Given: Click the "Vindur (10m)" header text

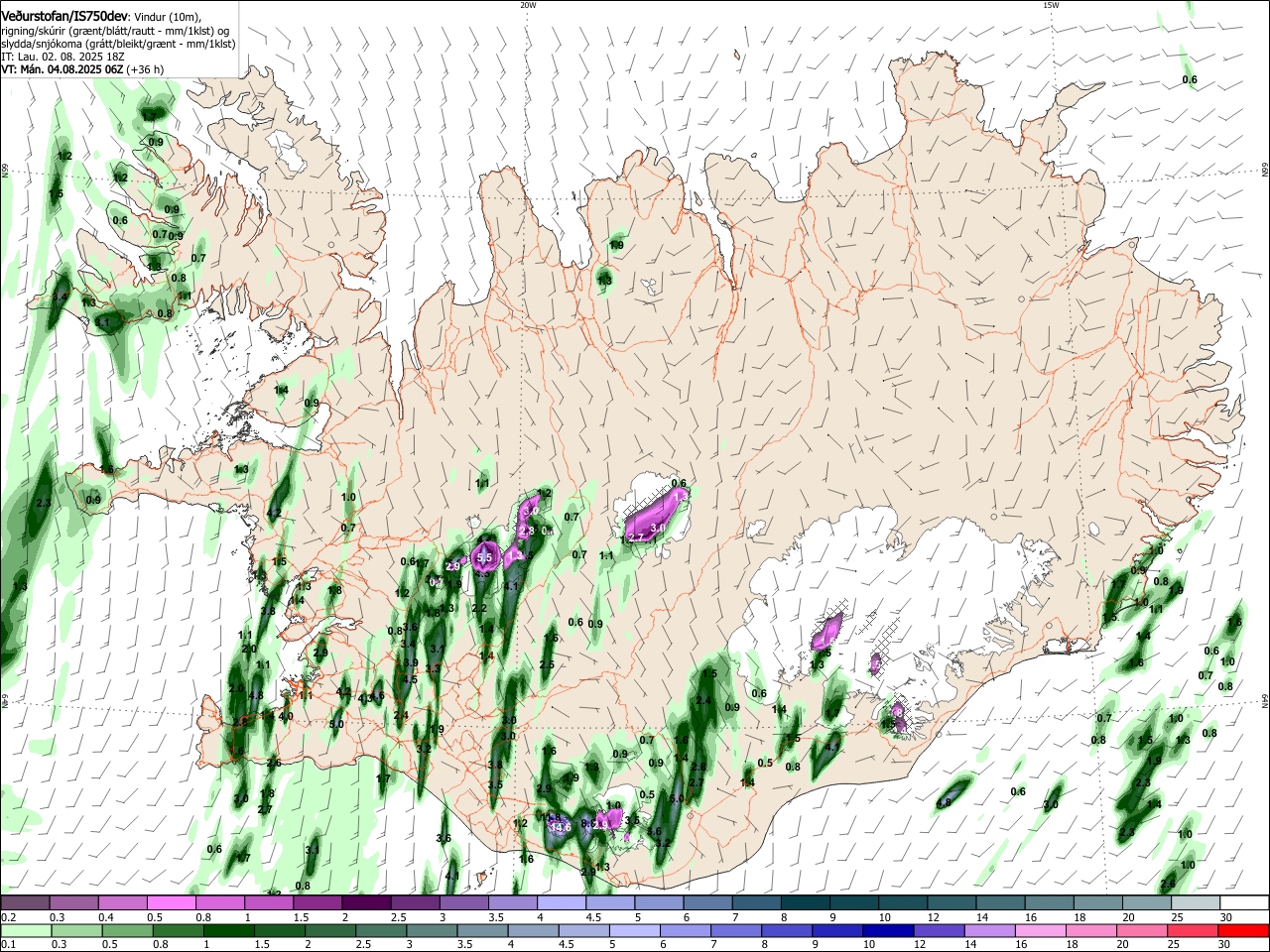Looking at the screenshot, I should [169, 17].
